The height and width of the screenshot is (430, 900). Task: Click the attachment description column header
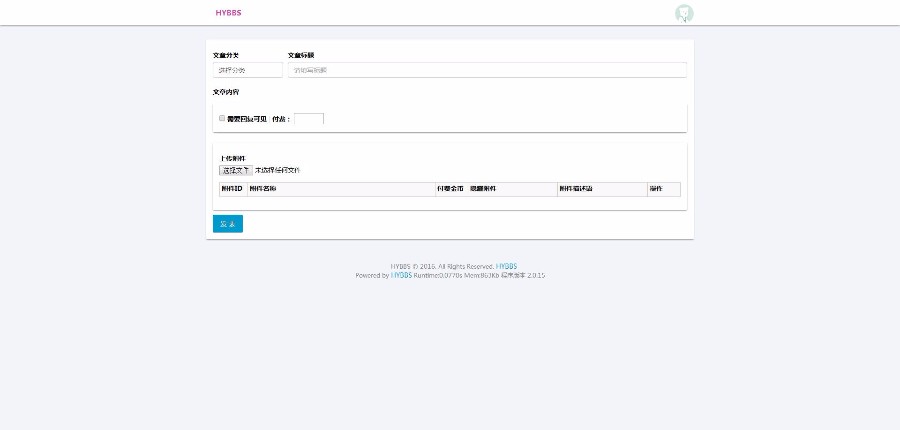pos(602,189)
